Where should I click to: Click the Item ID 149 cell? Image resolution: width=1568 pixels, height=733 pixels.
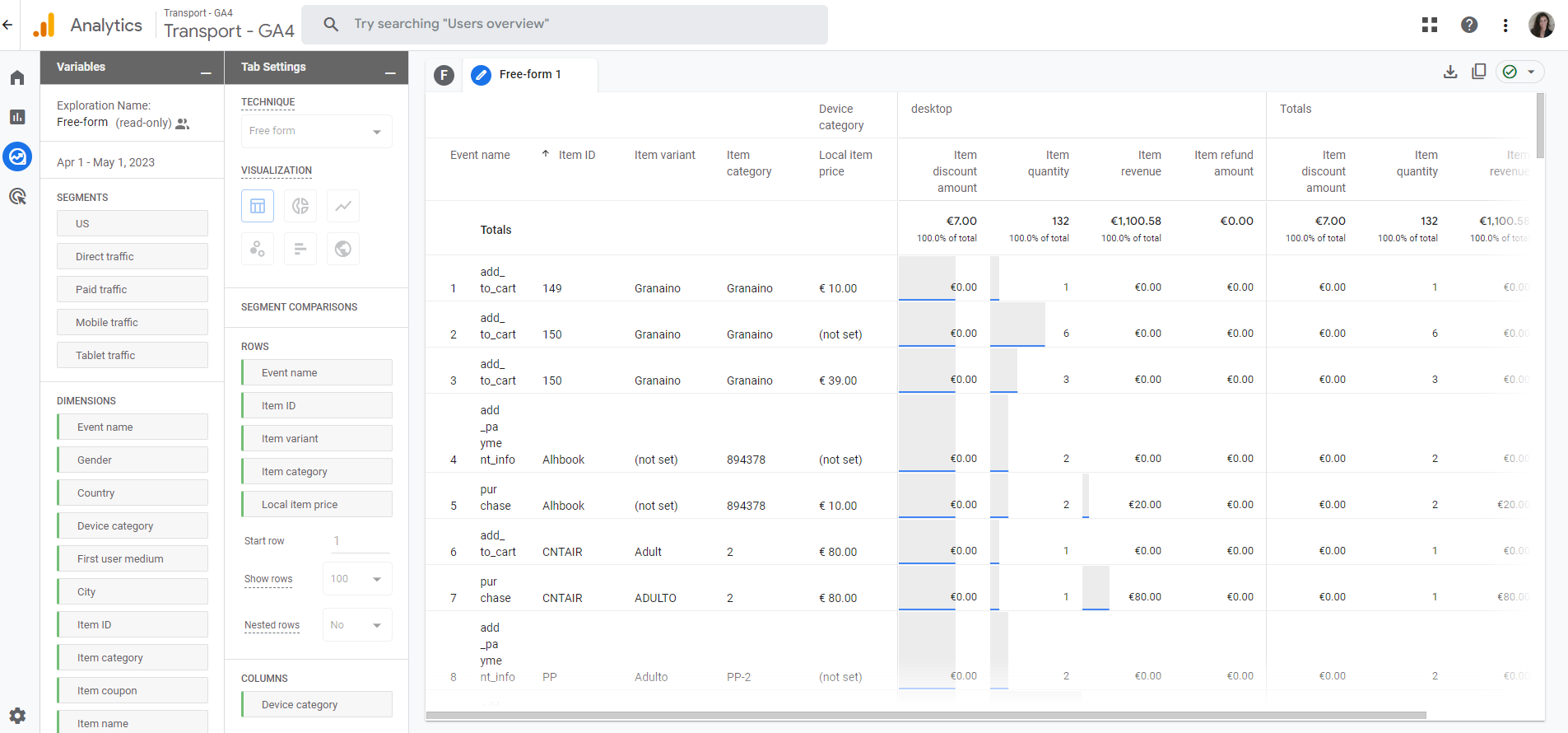[552, 288]
